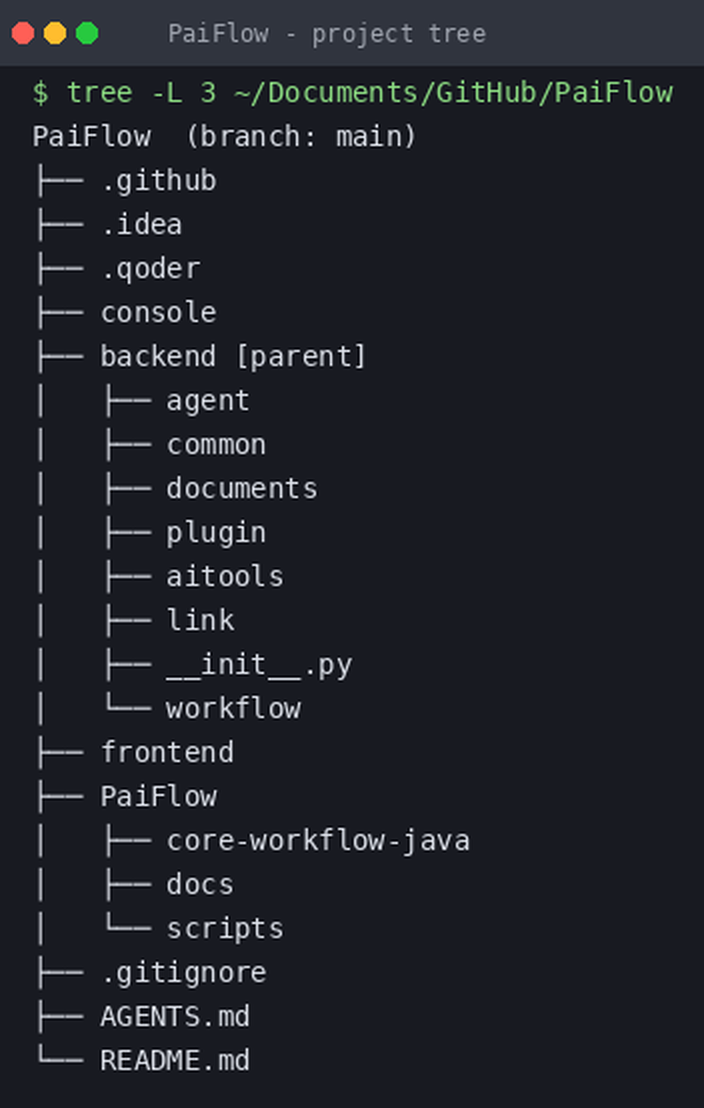Viewport: 704px width, 1108px height.
Task: Click the .gitignore file
Action: coord(184,972)
